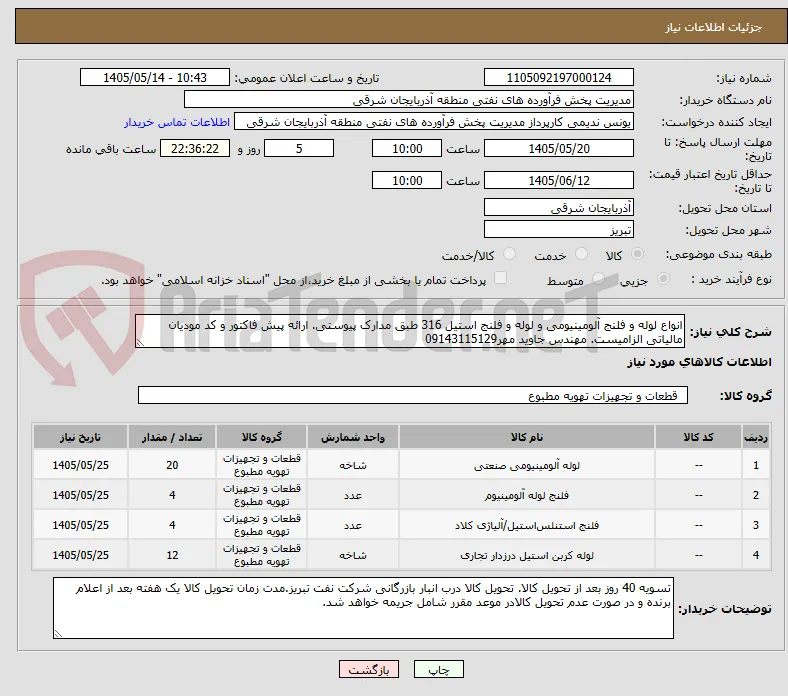Click the item name لوله کربن استیل درزدار تجاری
The height and width of the screenshot is (696, 788).
click(527, 555)
